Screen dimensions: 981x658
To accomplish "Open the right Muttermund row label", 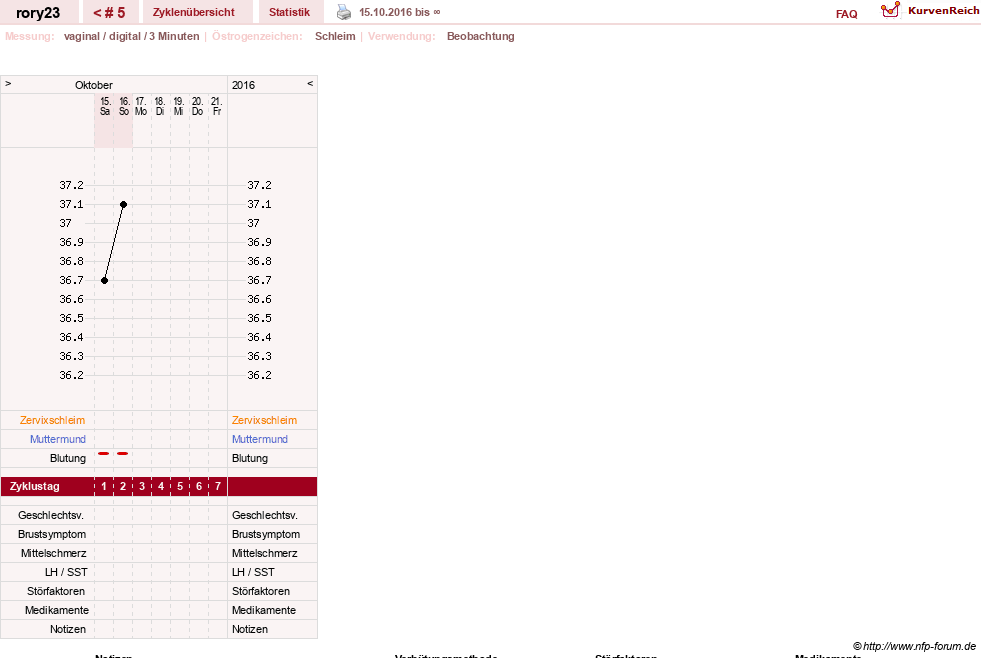I will coord(260,439).
